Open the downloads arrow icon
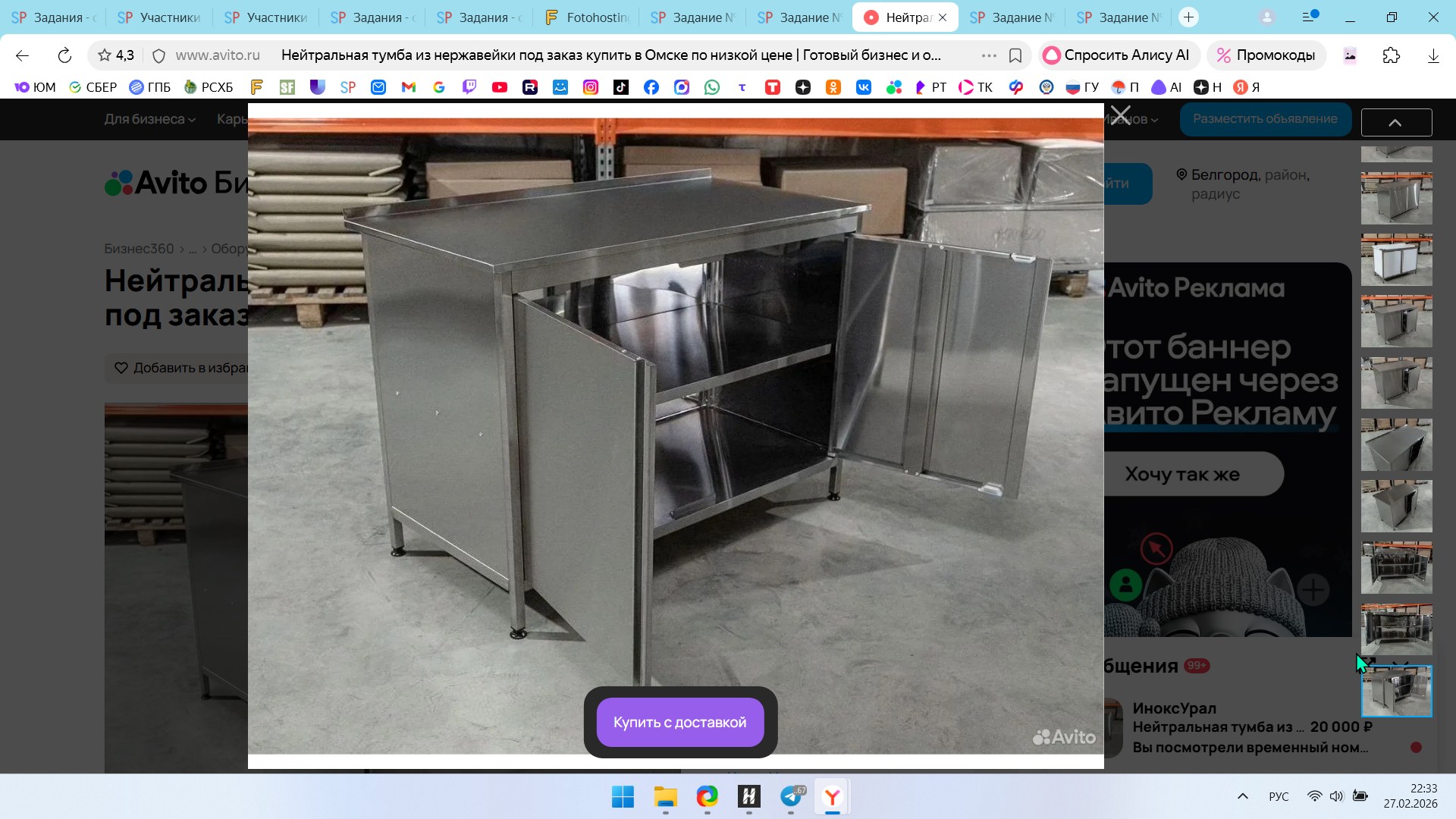Screen dimensions: 1456x819 [x=1432, y=55]
